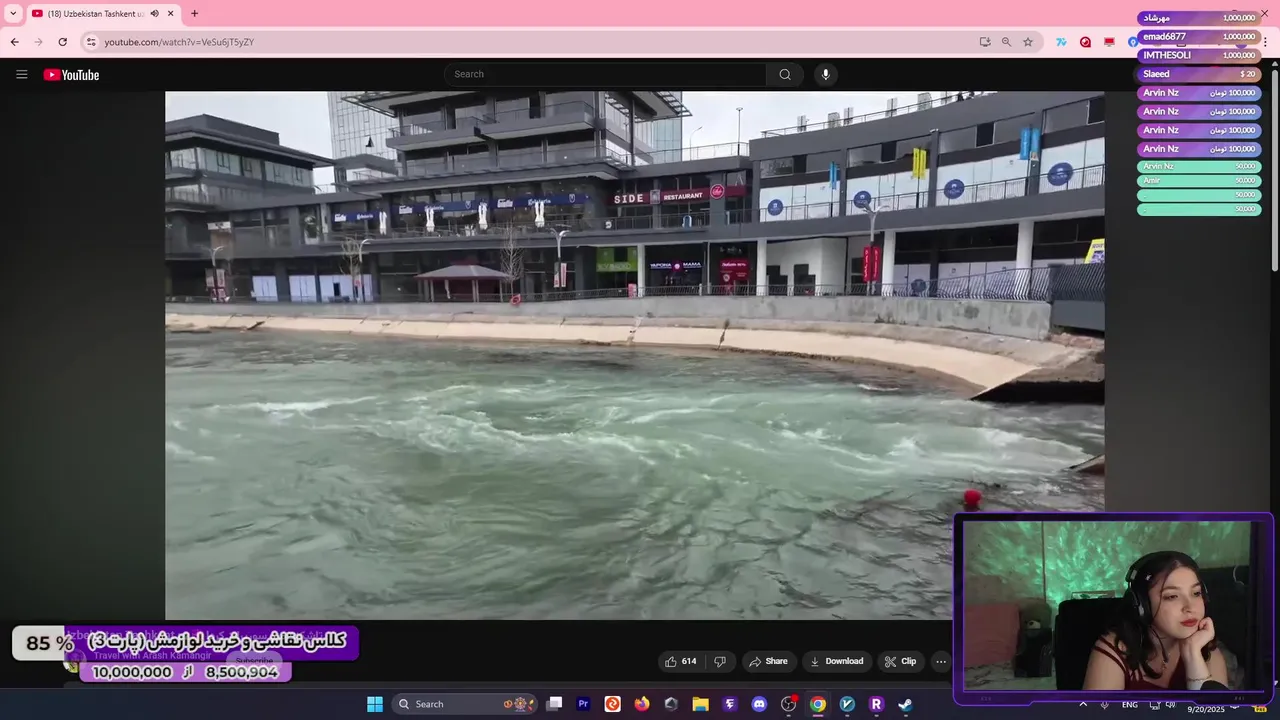1280x720 pixels.
Task: Open File Explorer from the taskbar
Action: point(701,704)
